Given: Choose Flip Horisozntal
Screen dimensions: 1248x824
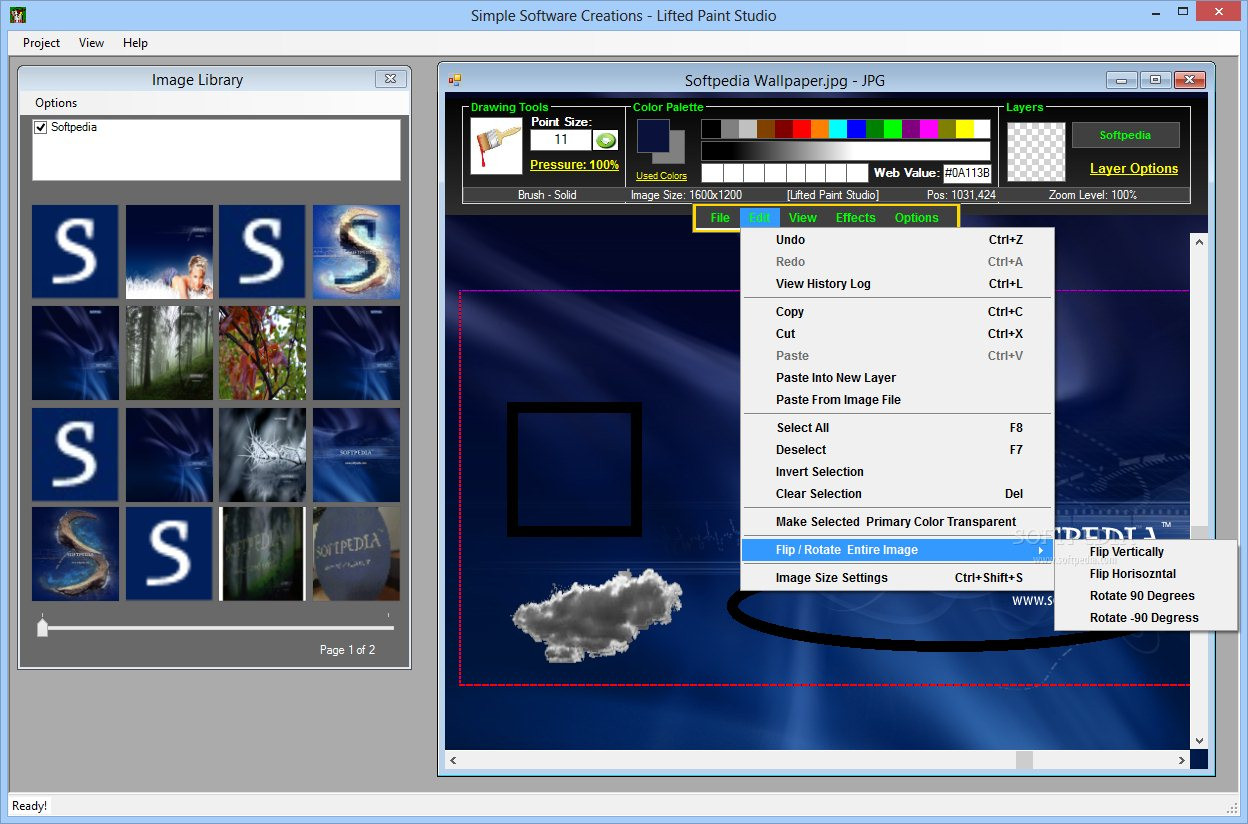Looking at the screenshot, I should pyautogui.click(x=1146, y=574).
